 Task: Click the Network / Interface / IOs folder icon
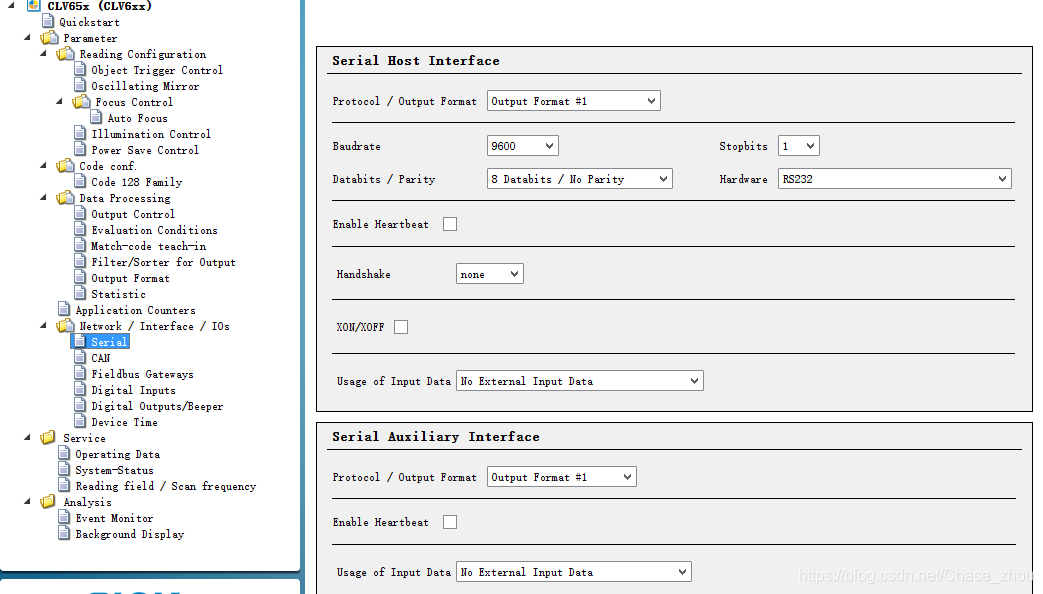coord(65,326)
